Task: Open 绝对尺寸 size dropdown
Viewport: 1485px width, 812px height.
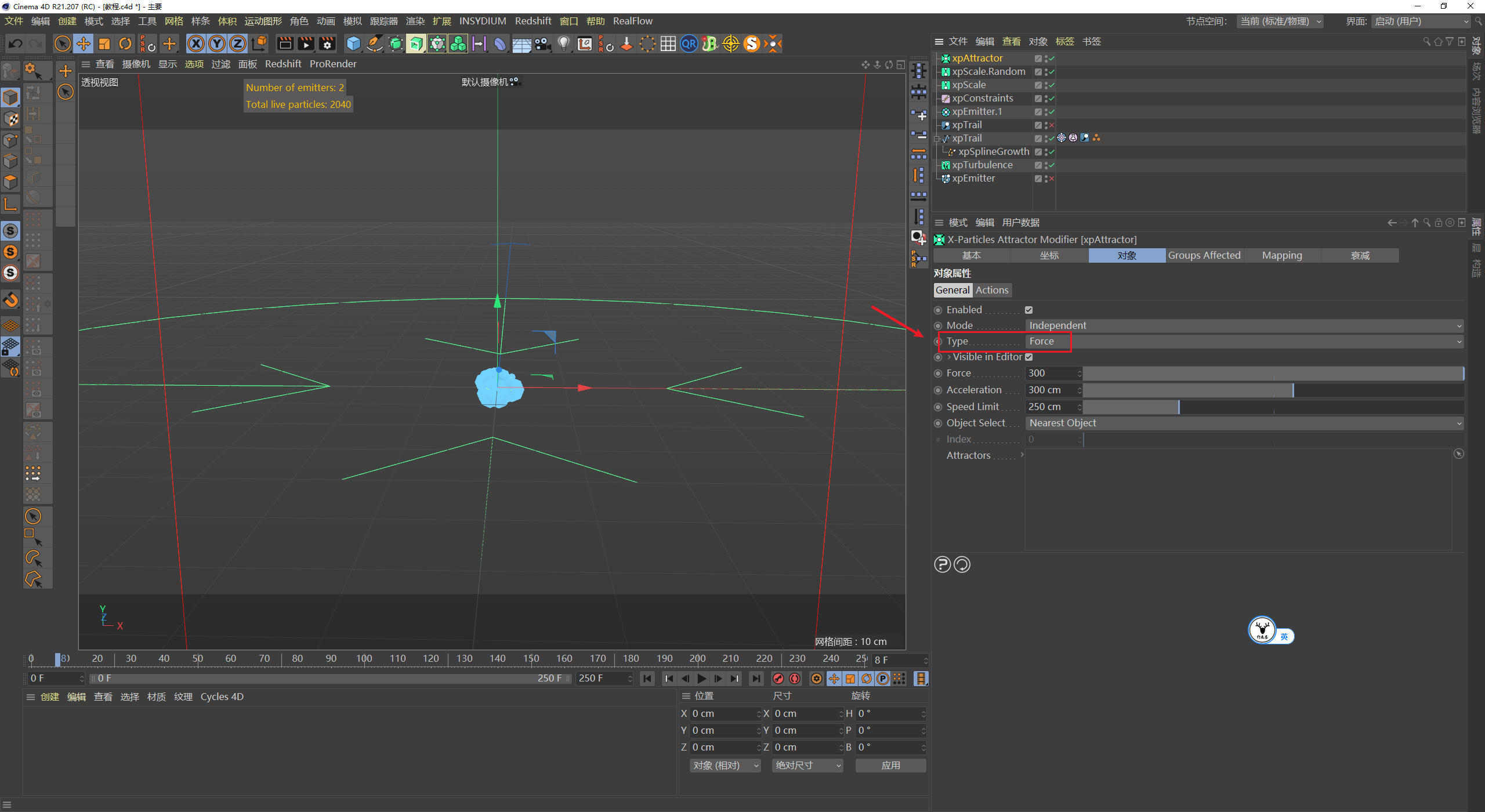Action: (807, 766)
